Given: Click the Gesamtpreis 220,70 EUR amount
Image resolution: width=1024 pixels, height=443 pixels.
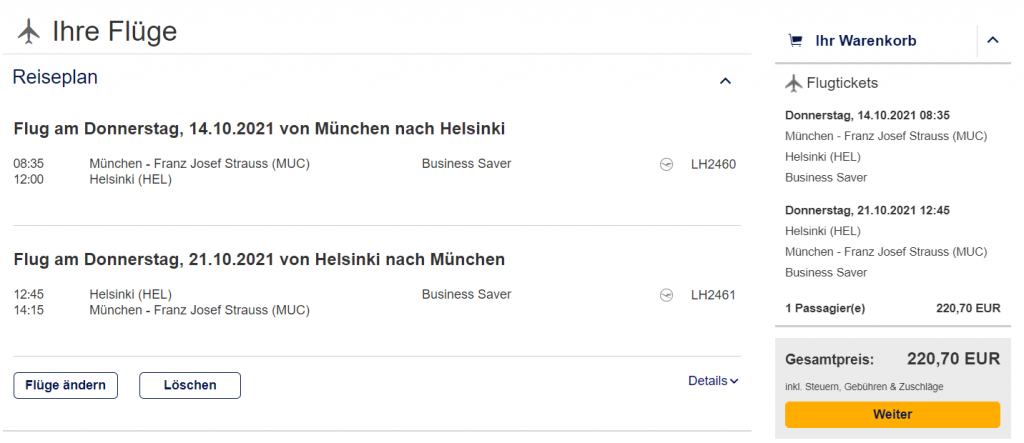Looking at the screenshot, I should [953, 359].
